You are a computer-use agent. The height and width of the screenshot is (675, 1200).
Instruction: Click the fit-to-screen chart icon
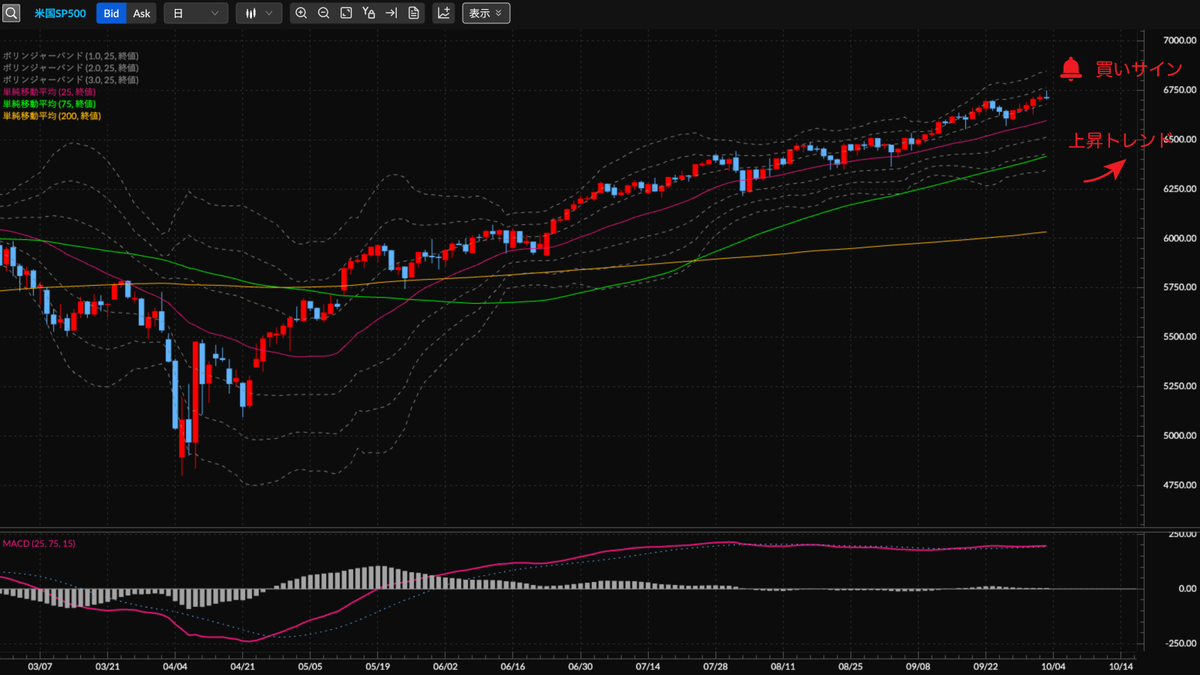tap(346, 13)
